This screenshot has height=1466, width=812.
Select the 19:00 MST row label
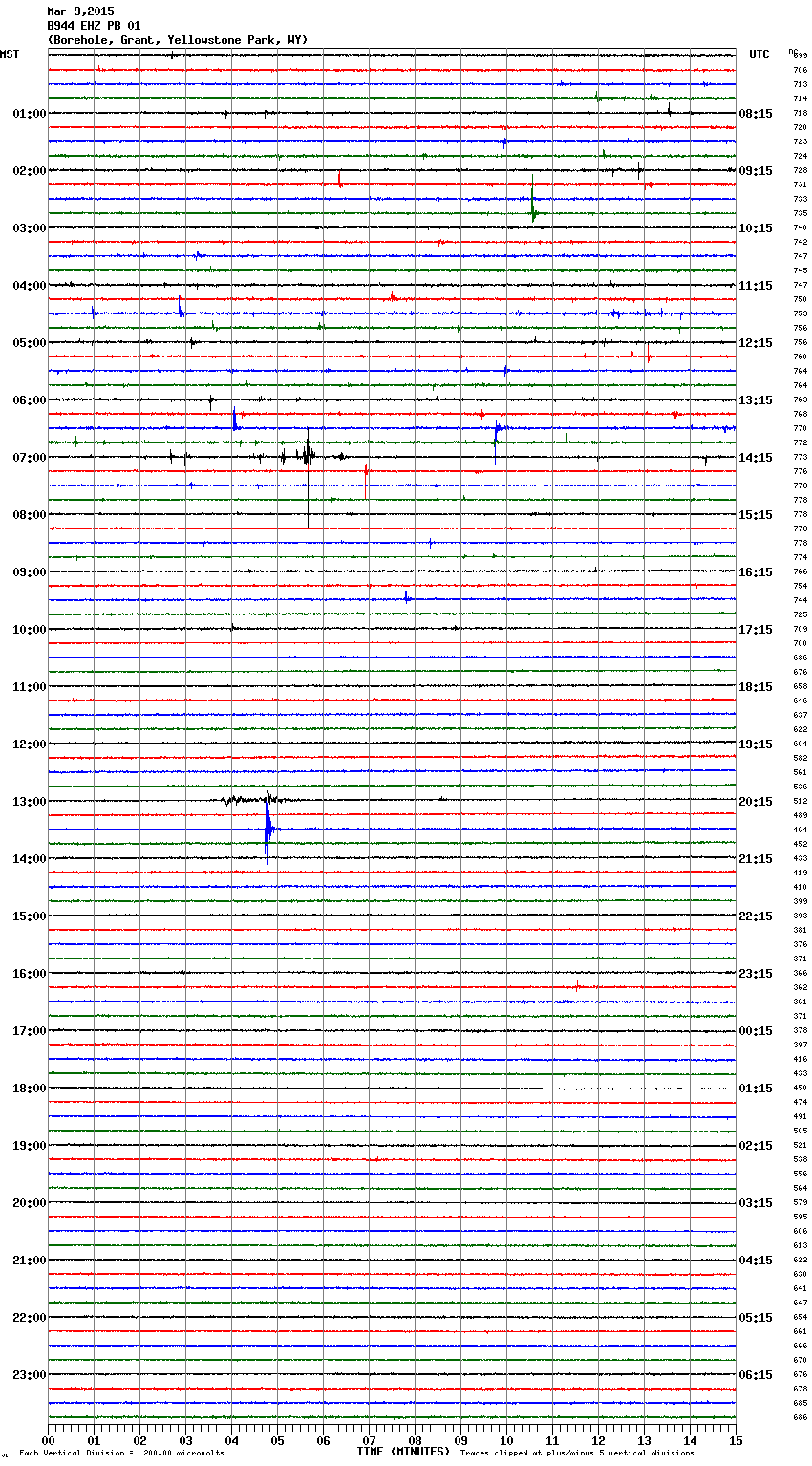pyautogui.click(x=30, y=1146)
